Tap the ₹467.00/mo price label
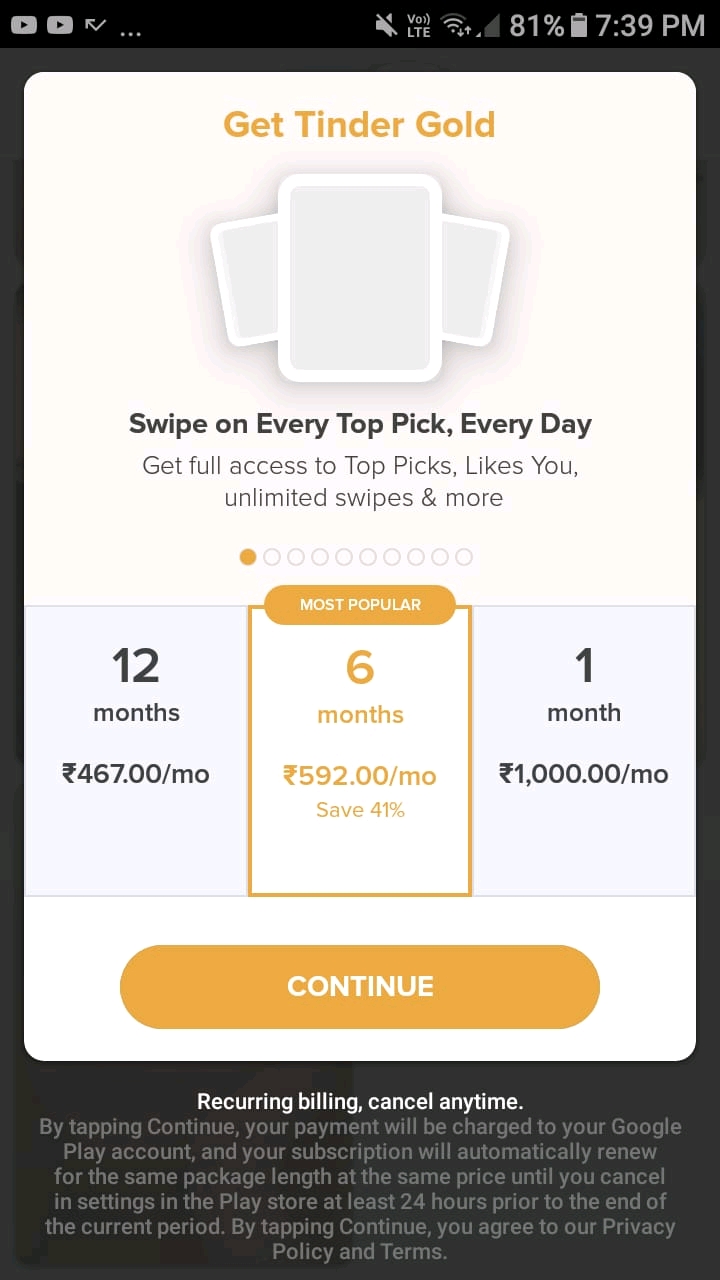This screenshot has width=720, height=1280. point(136,773)
